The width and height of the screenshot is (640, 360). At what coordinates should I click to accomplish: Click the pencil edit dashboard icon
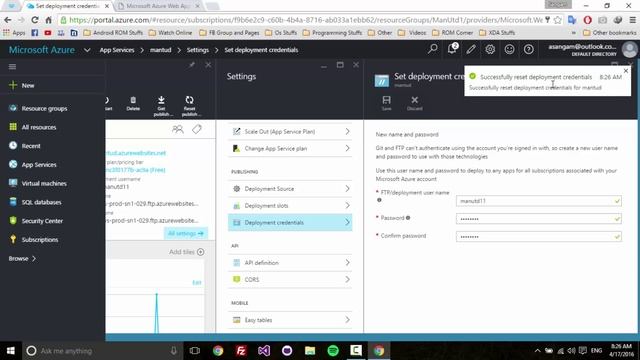pyautogui.click(x=471, y=49)
